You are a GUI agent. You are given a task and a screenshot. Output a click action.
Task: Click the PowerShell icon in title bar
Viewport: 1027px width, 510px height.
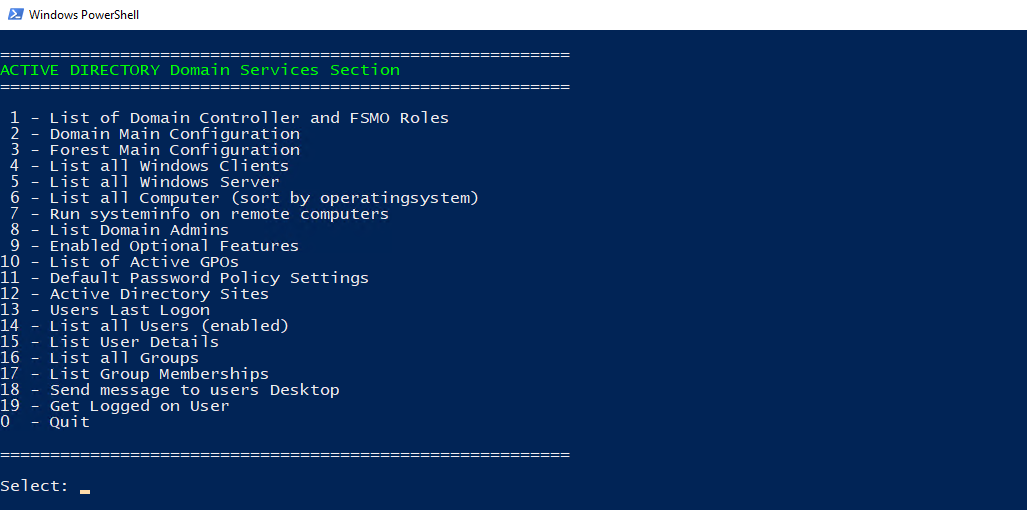pos(14,15)
